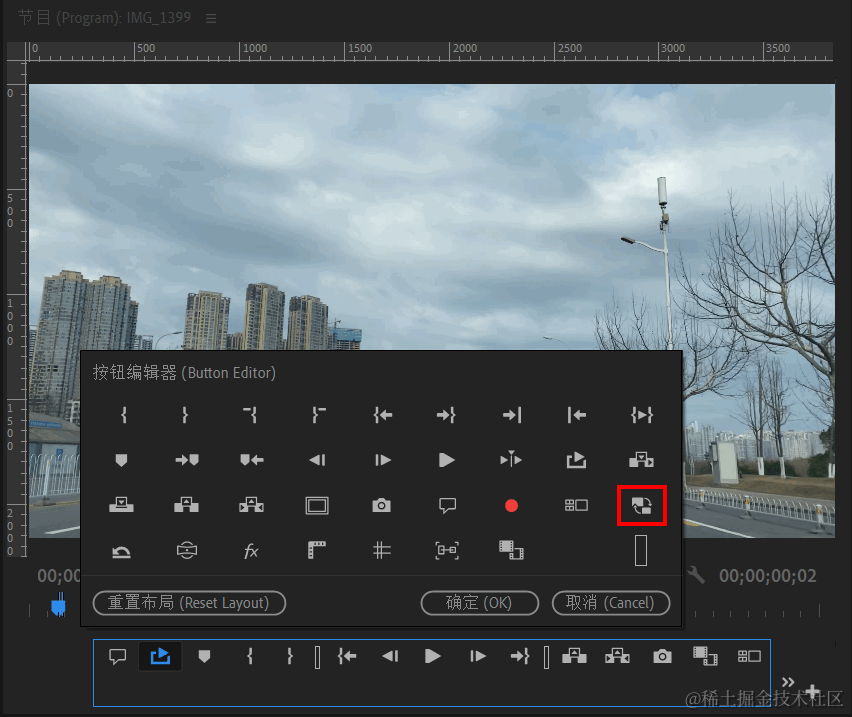Screen dimensions: 852x717
Task: Toggle the red multi-camera record button
Action: 511,506
